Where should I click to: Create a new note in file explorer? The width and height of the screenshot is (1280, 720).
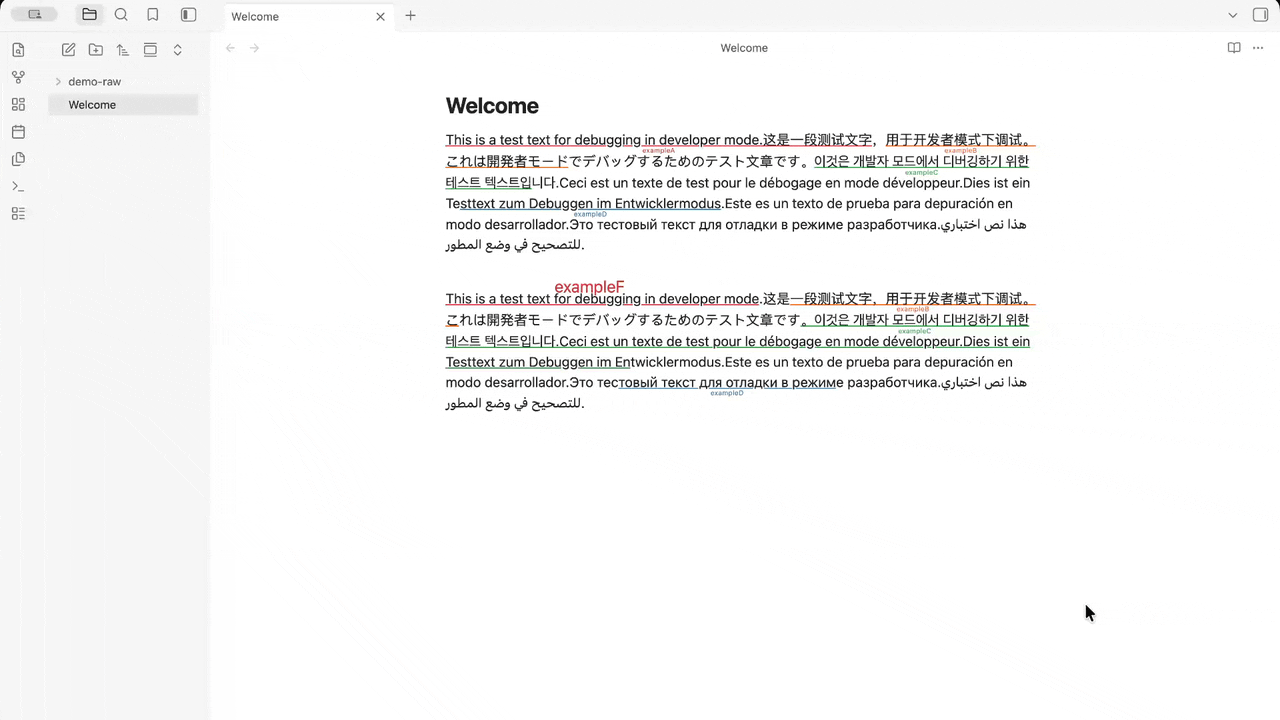coord(68,50)
